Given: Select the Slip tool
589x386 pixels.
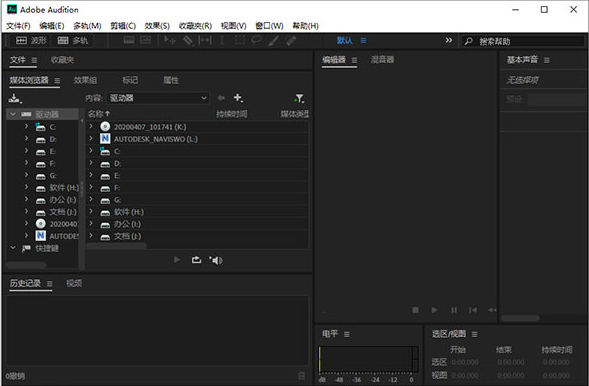Looking at the screenshot, I should click(x=205, y=40).
